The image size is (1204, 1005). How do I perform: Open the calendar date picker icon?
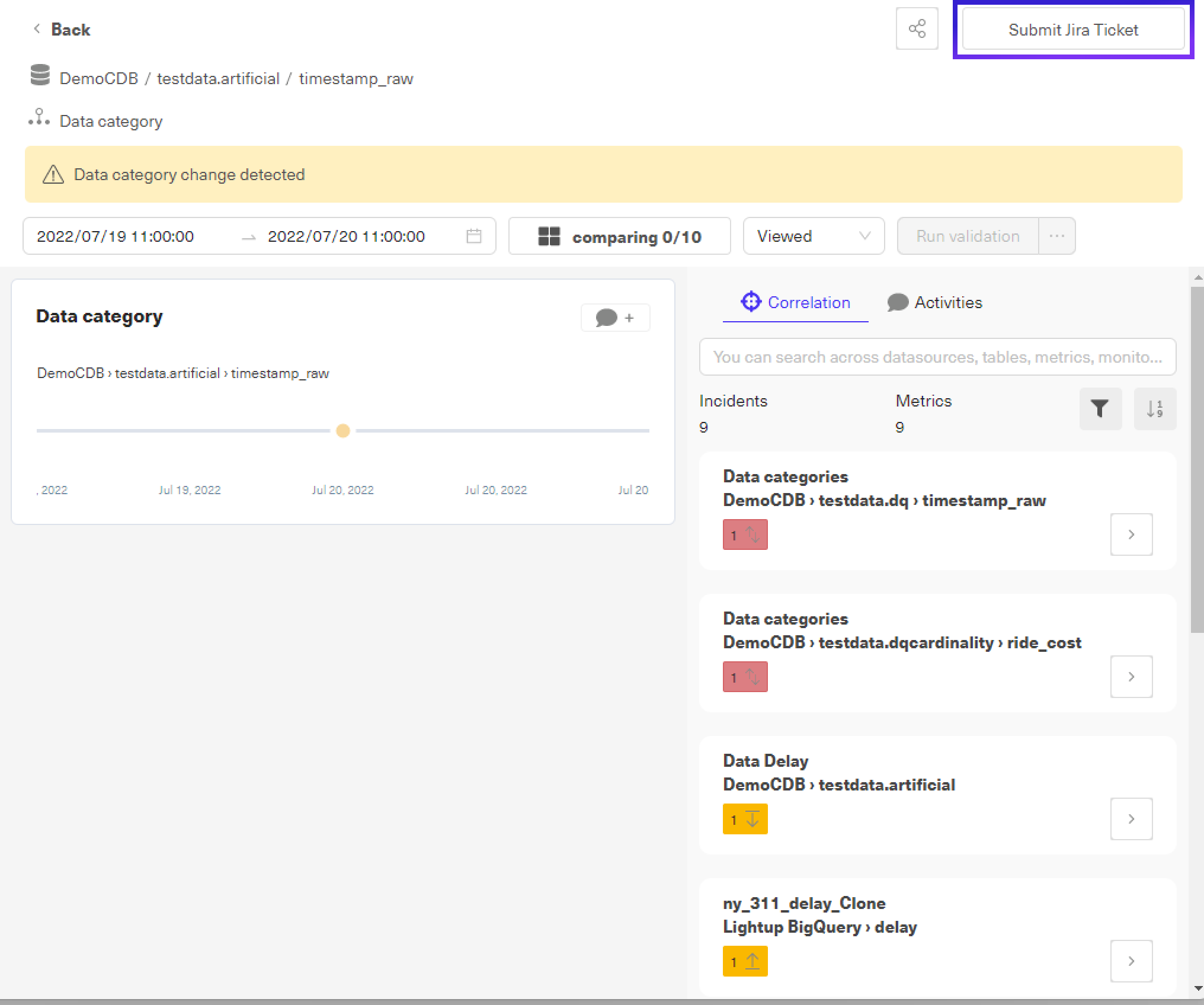[473, 236]
